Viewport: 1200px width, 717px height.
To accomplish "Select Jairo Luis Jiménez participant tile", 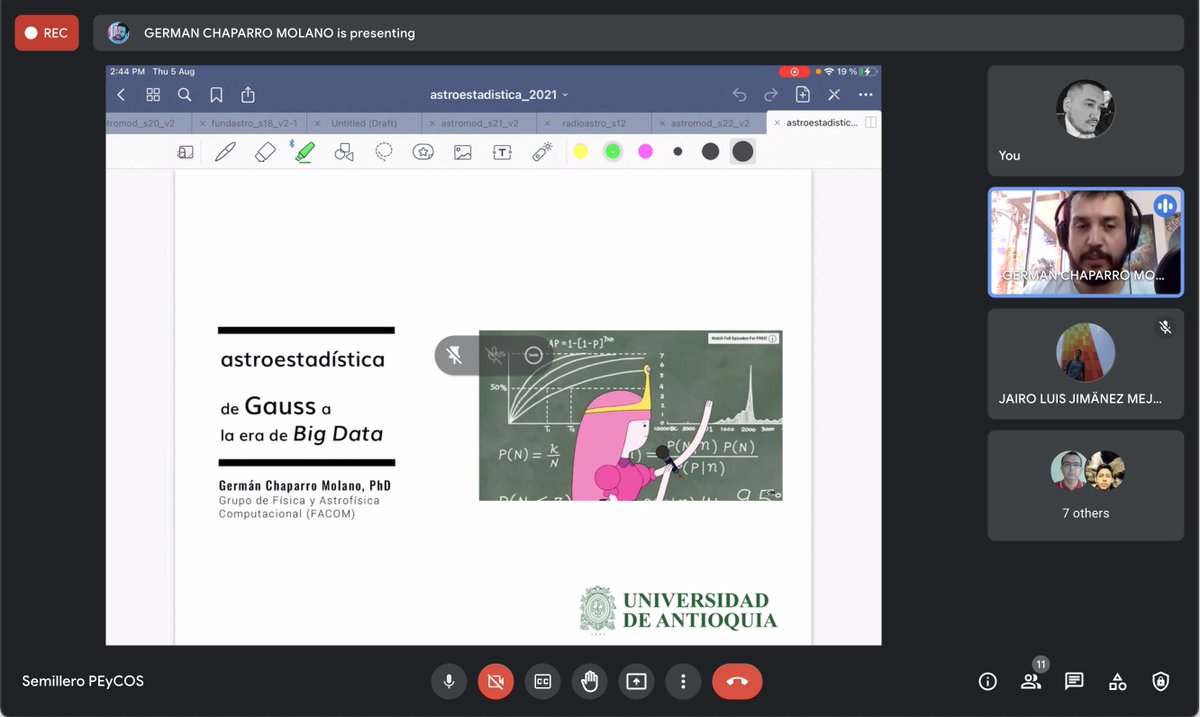I will (1085, 363).
